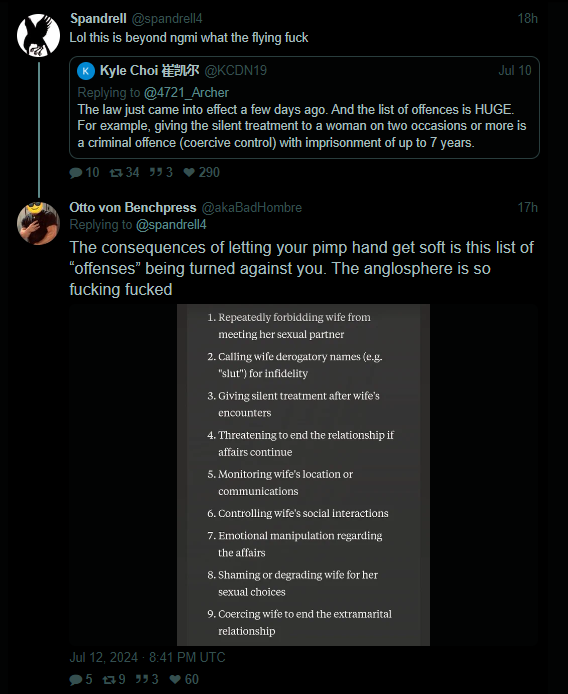Click the Replying to @spandrell4 mention
The height and width of the screenshot is (694, 568).
[171, 225]
